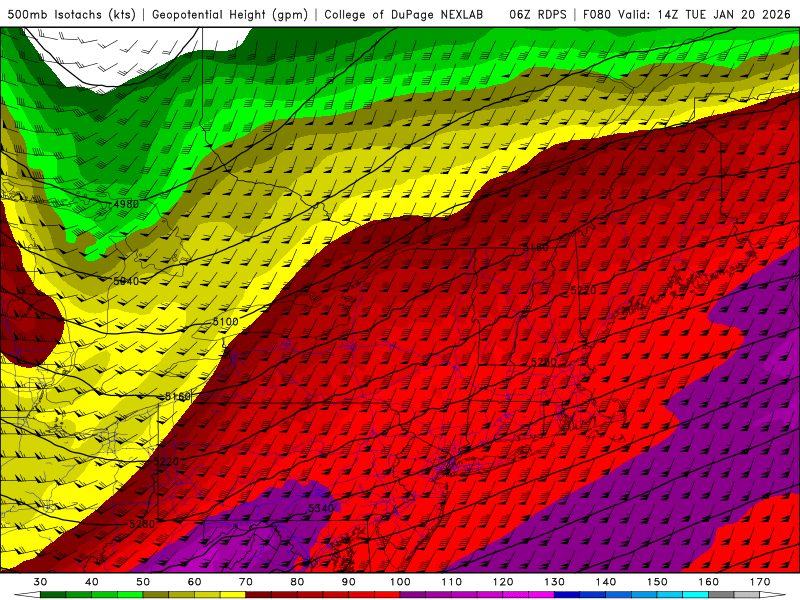Click the 5220 contour label on the map's right half

click(x=584, y=290)
